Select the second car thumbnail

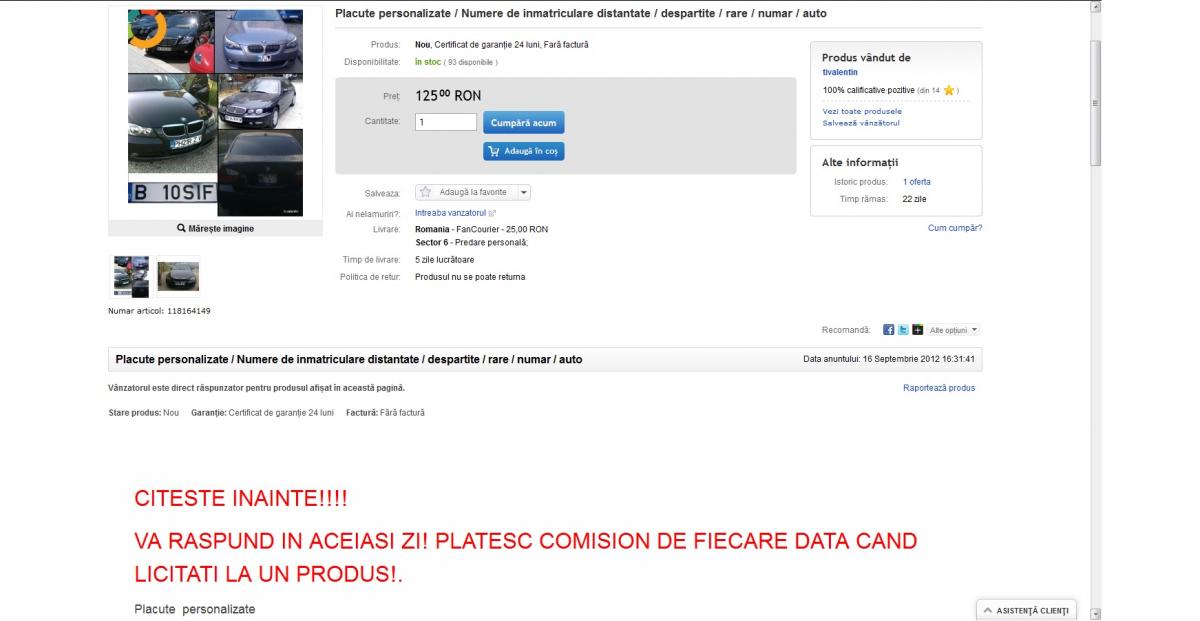(178, 276)
